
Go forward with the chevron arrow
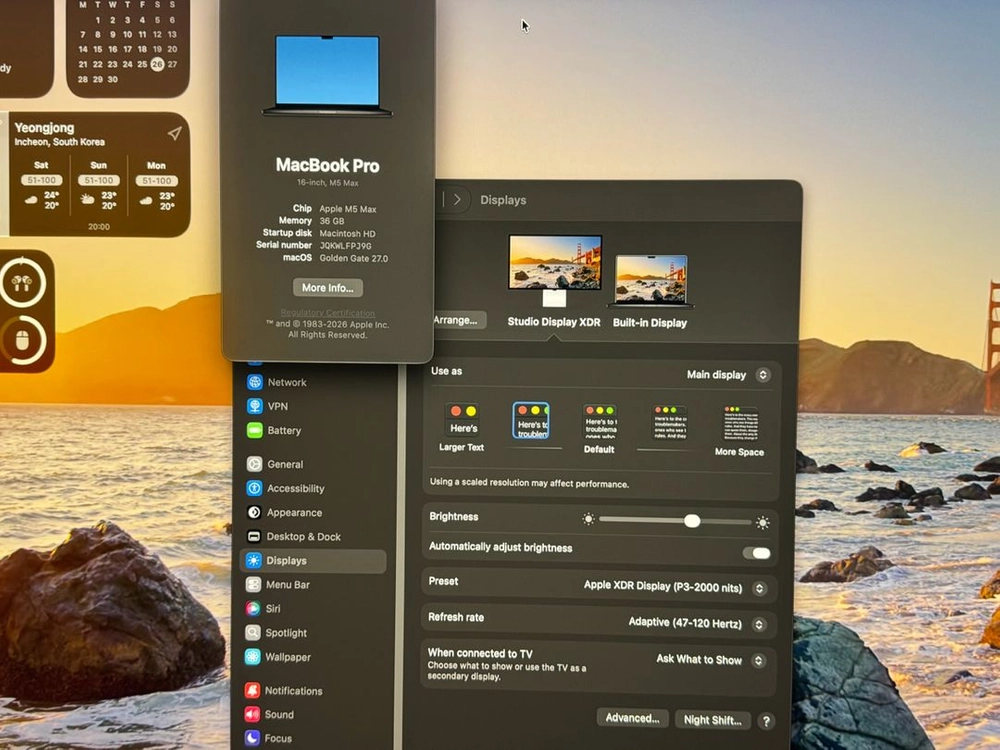[457, 200]
